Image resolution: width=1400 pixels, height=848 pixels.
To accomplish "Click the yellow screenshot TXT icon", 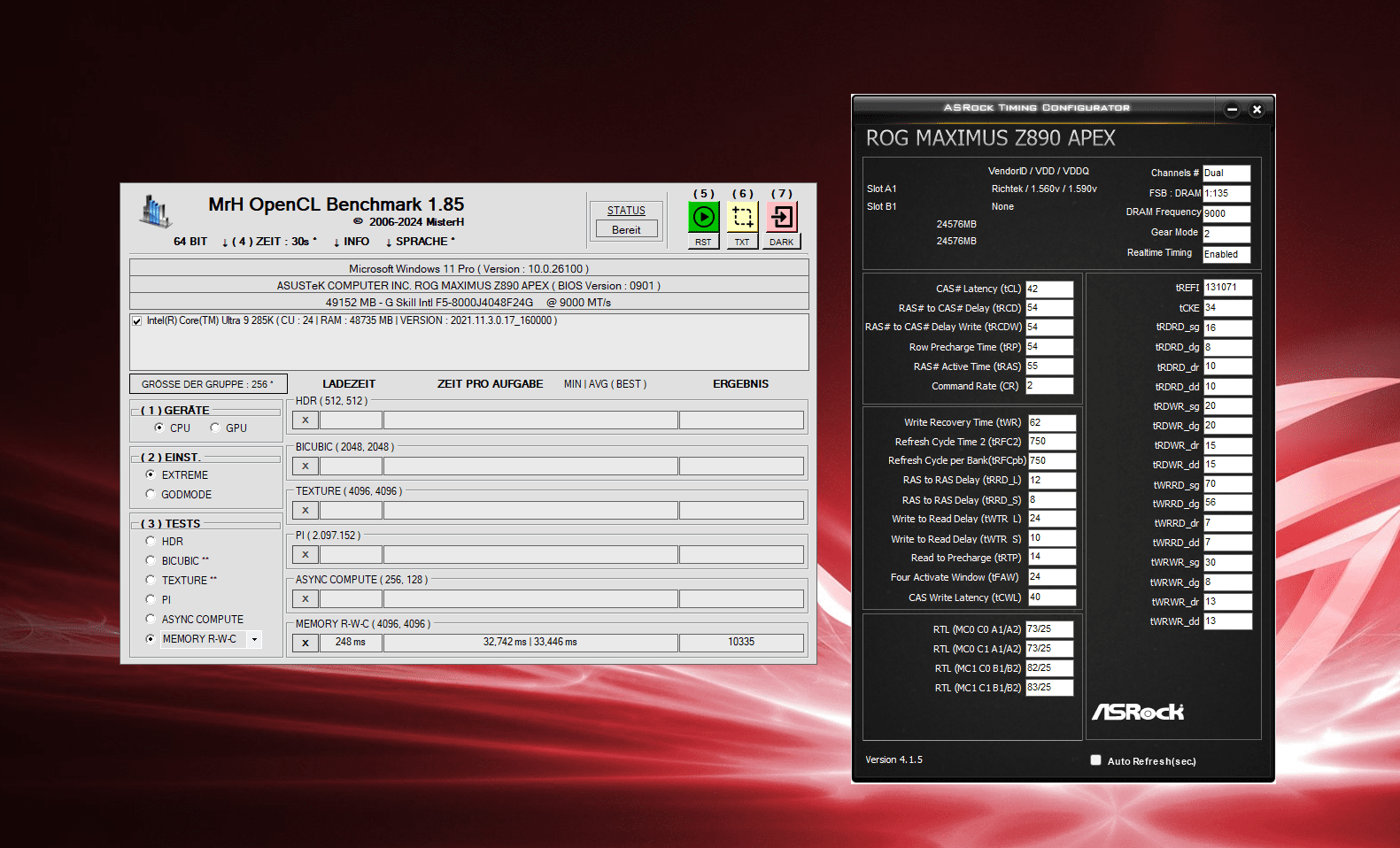I will pos(742,217).
